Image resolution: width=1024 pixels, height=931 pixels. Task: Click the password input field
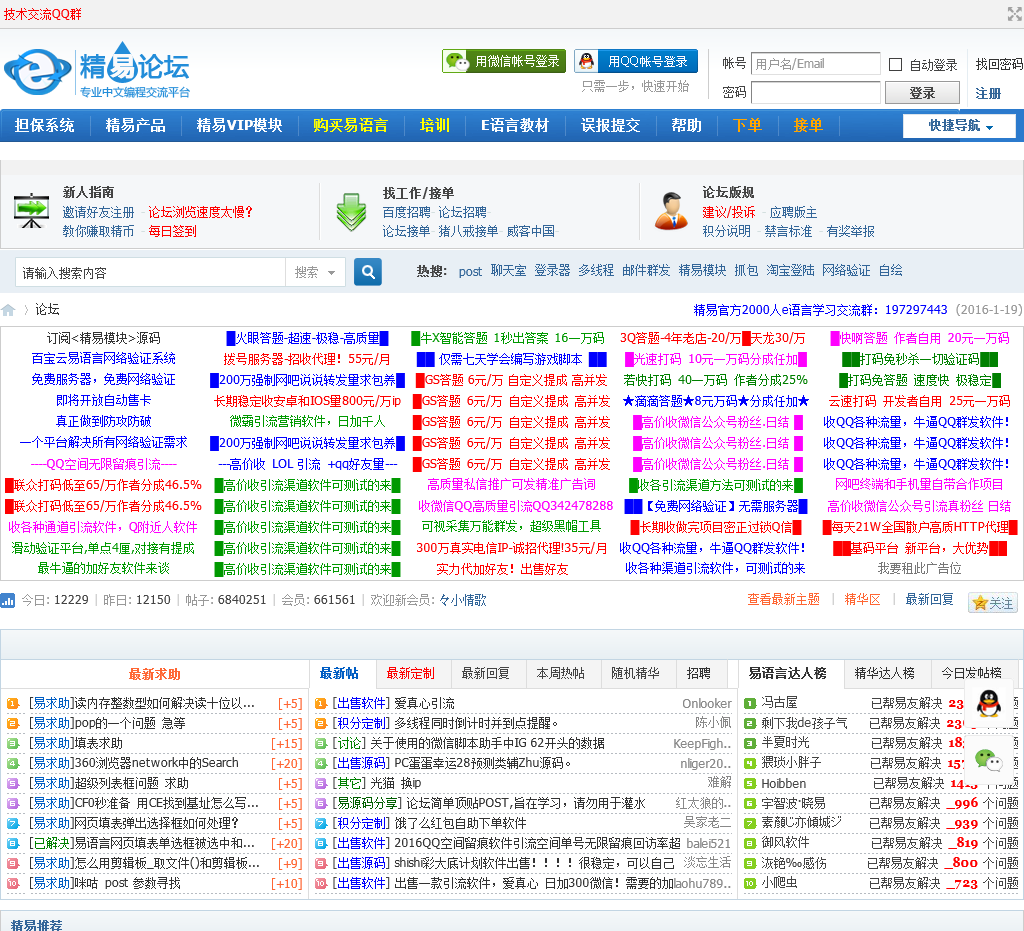pyautogui.click(x=815, y=93)
